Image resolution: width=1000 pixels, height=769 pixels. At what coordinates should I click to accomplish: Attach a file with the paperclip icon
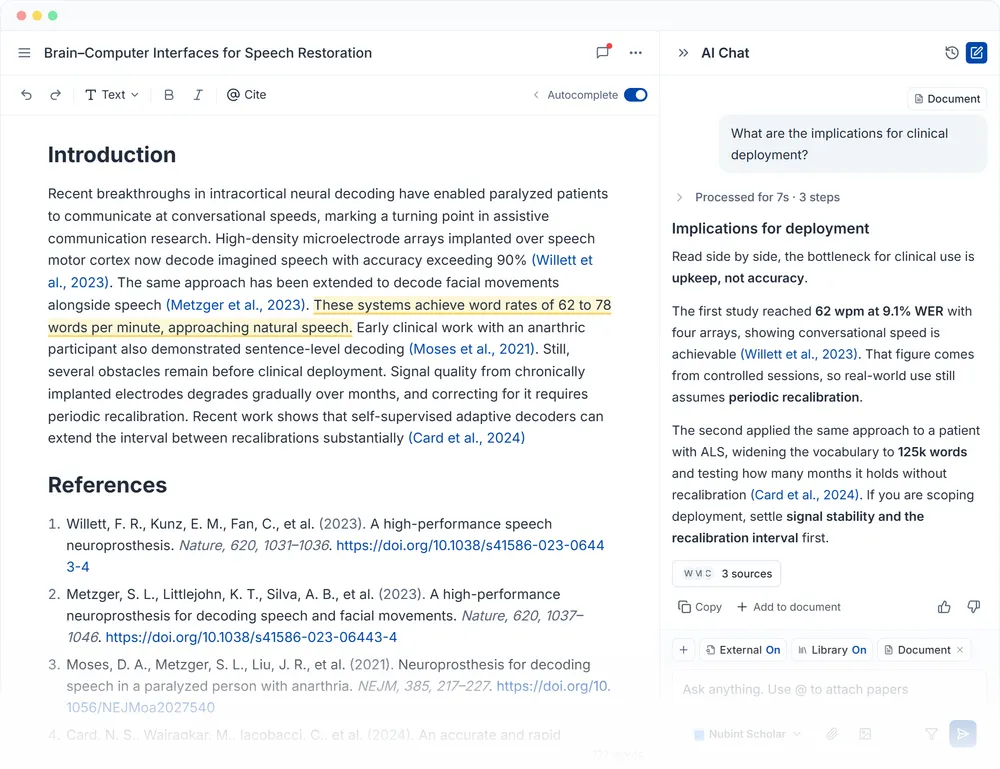[832, 734]
